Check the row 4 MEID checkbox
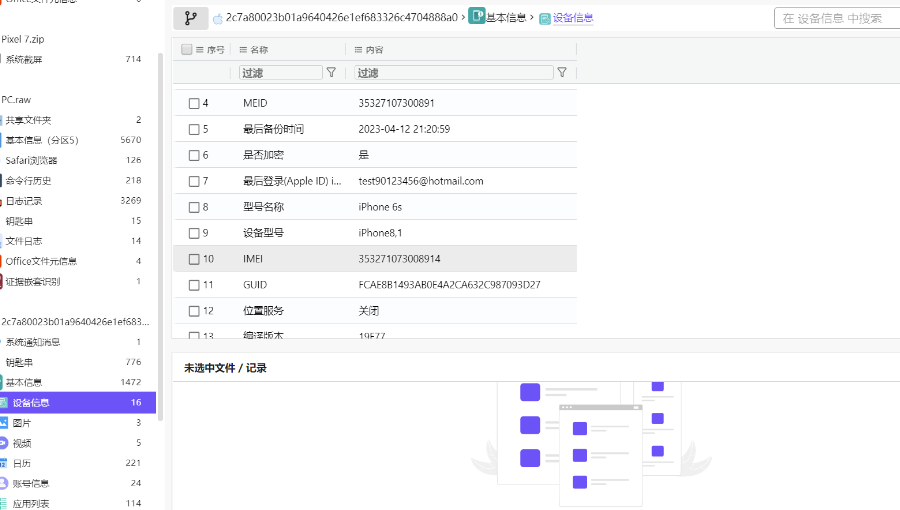Screen dimensions: 900x510 click(194, 103)
